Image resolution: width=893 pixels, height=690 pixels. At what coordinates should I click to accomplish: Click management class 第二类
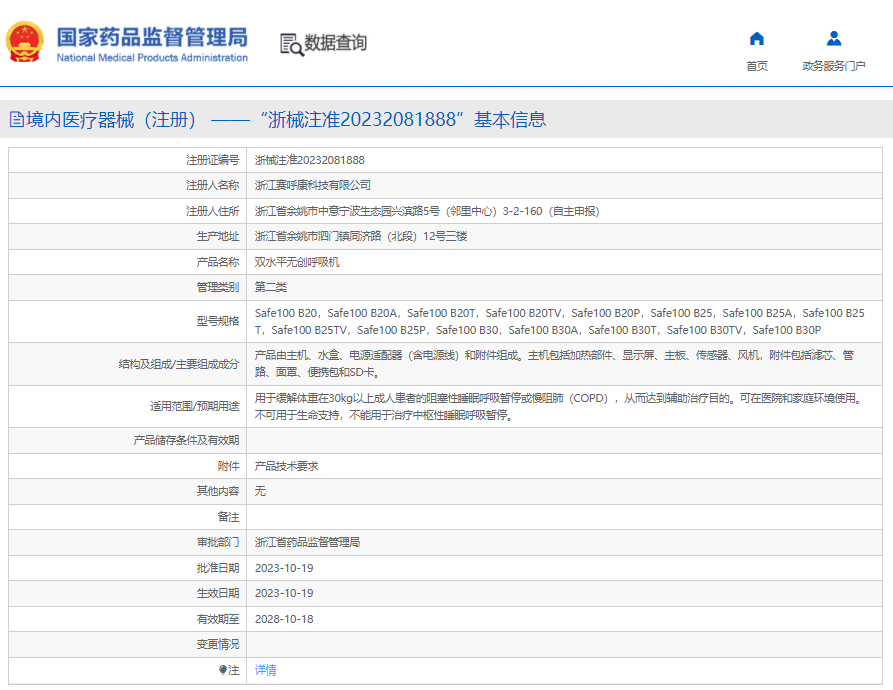point(271,287)
